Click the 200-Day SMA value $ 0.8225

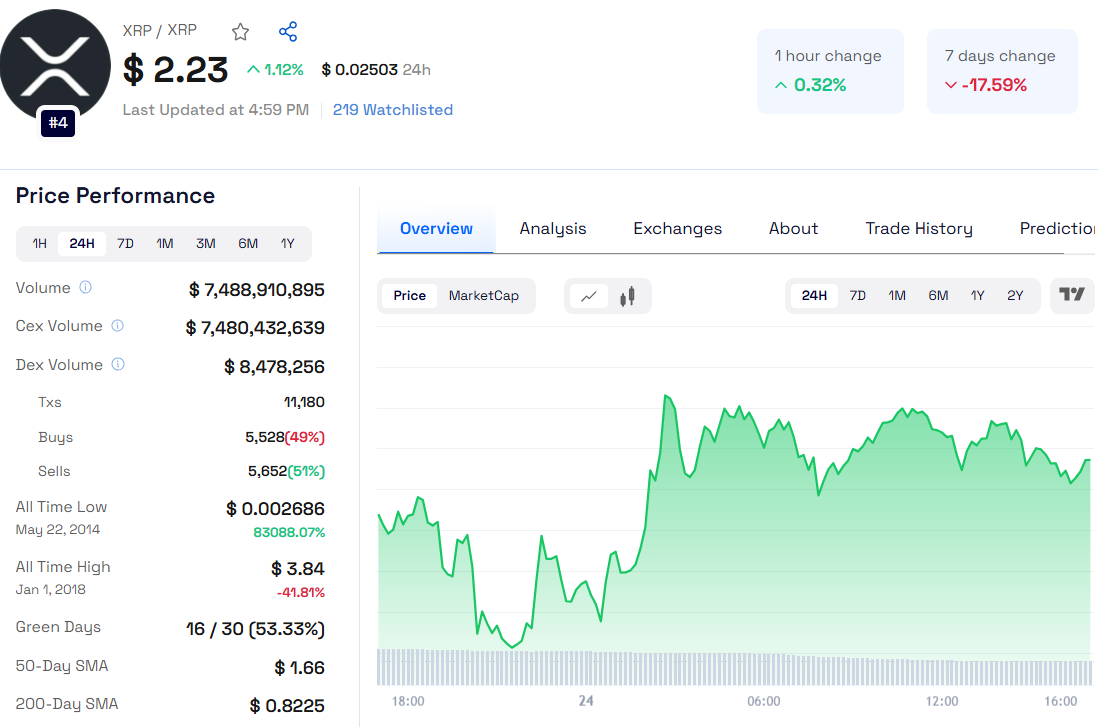coord(287,706)
